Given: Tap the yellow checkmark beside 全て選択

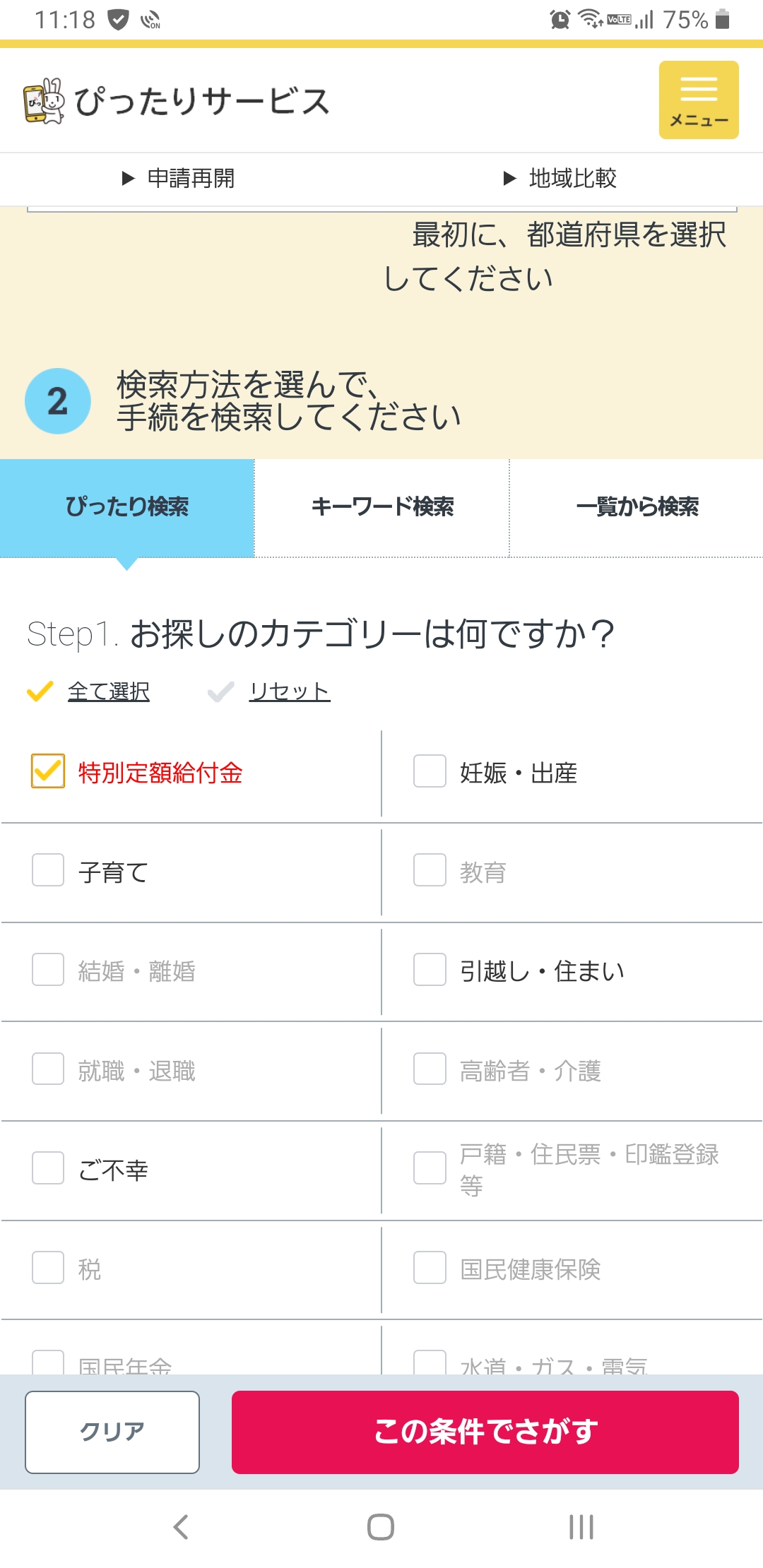Looking at the screenshot, I should coord(40,691).
